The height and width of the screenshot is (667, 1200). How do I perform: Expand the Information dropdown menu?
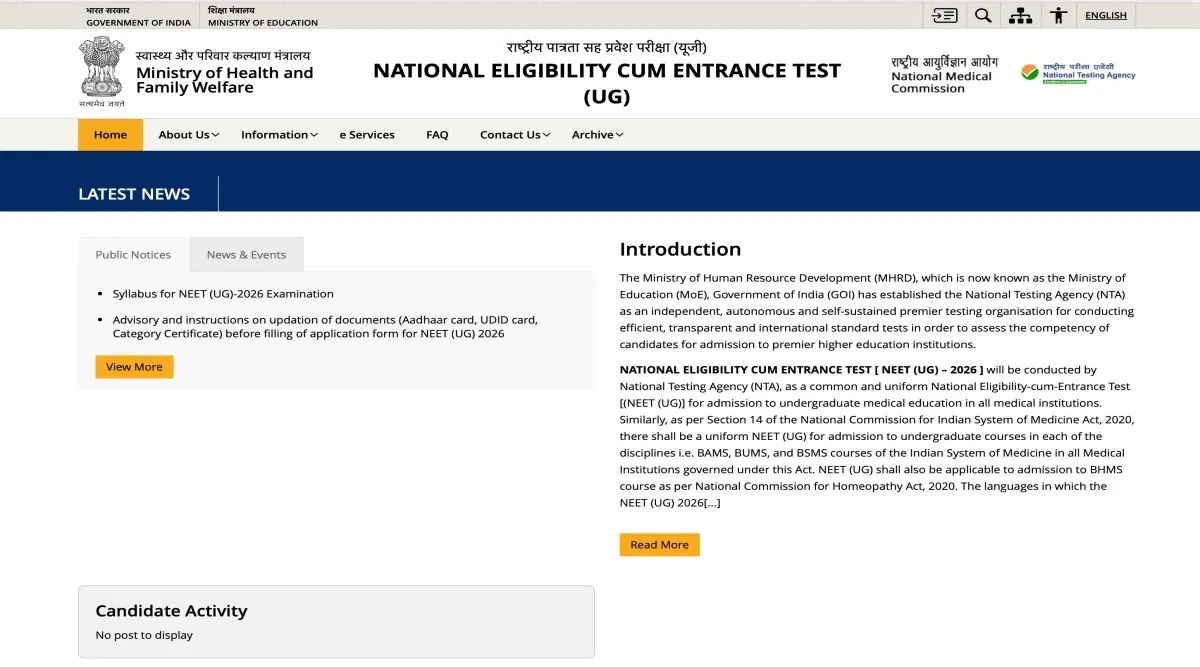pos(279,135)
